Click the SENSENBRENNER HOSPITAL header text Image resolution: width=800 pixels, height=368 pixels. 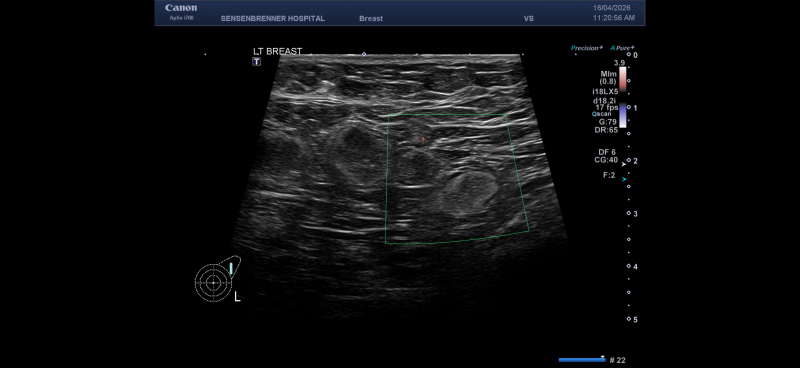[272, 18]
